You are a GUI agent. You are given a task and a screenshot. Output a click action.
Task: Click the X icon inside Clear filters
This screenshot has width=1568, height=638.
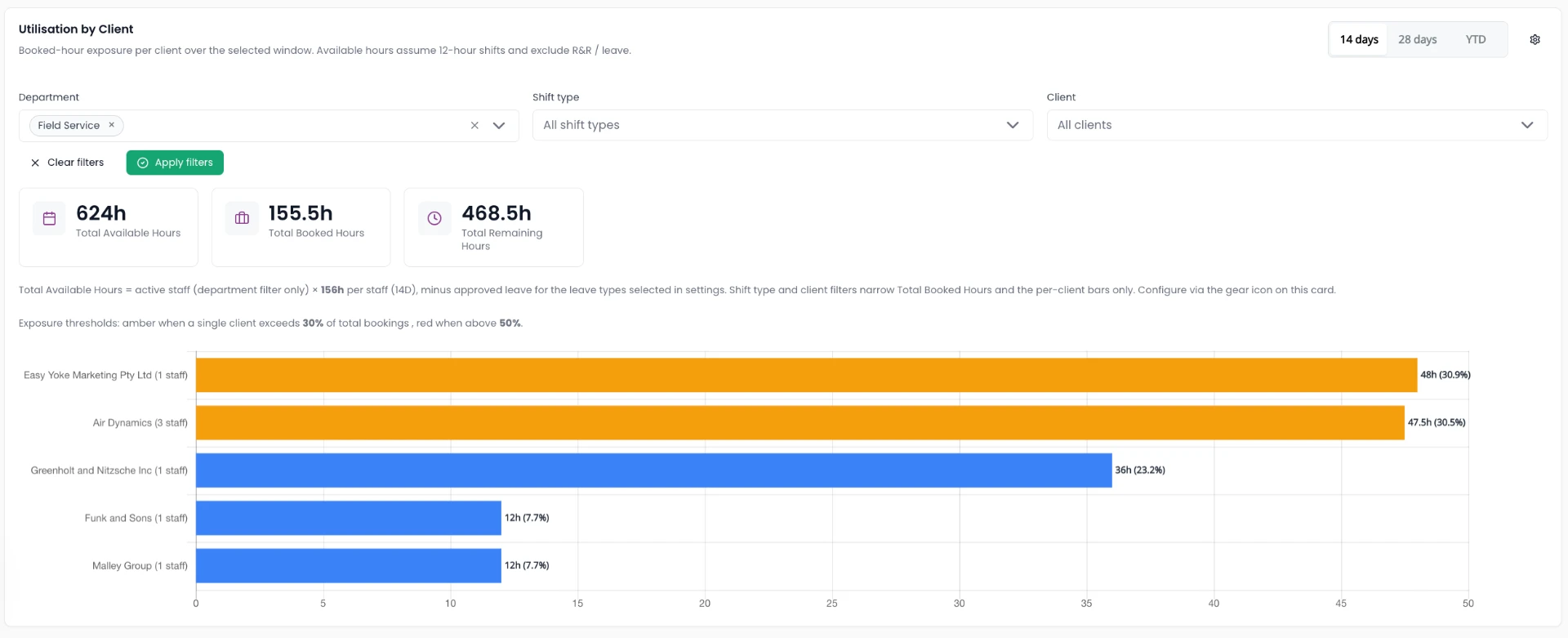point(35,163)
